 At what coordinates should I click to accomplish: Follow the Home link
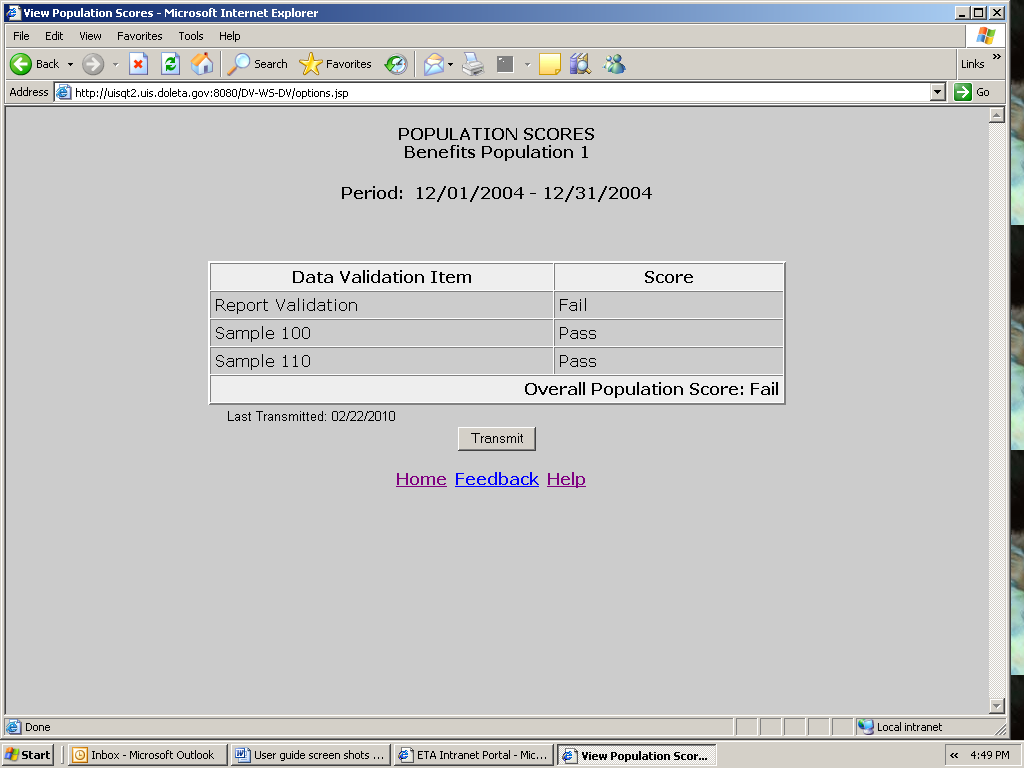[x=421, y=479]
